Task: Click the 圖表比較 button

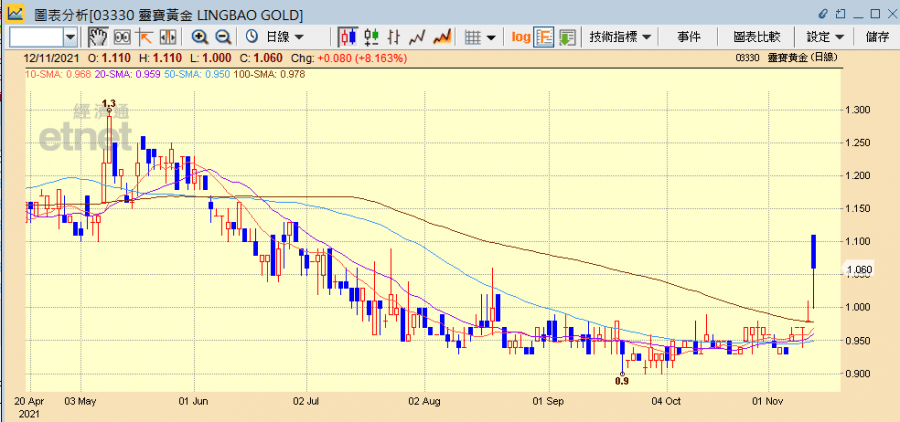Action: point(756,37)
